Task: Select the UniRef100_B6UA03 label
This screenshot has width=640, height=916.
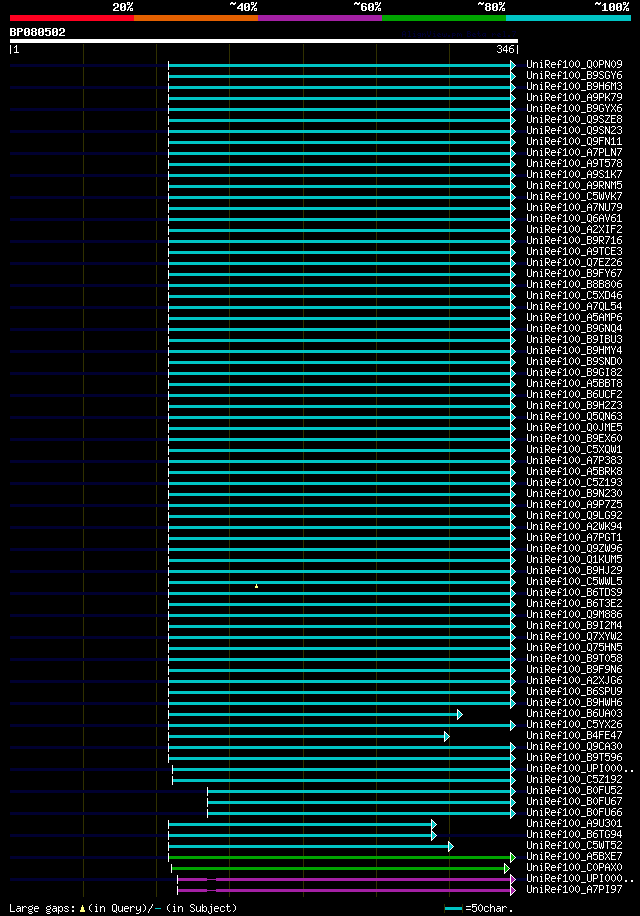Action: (x=574, y=714)
